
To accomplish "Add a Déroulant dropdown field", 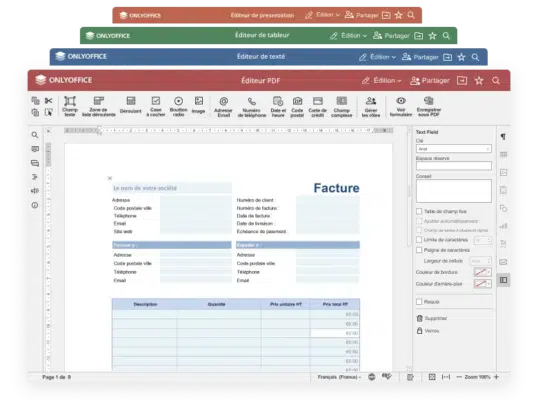I will (130, 105).
